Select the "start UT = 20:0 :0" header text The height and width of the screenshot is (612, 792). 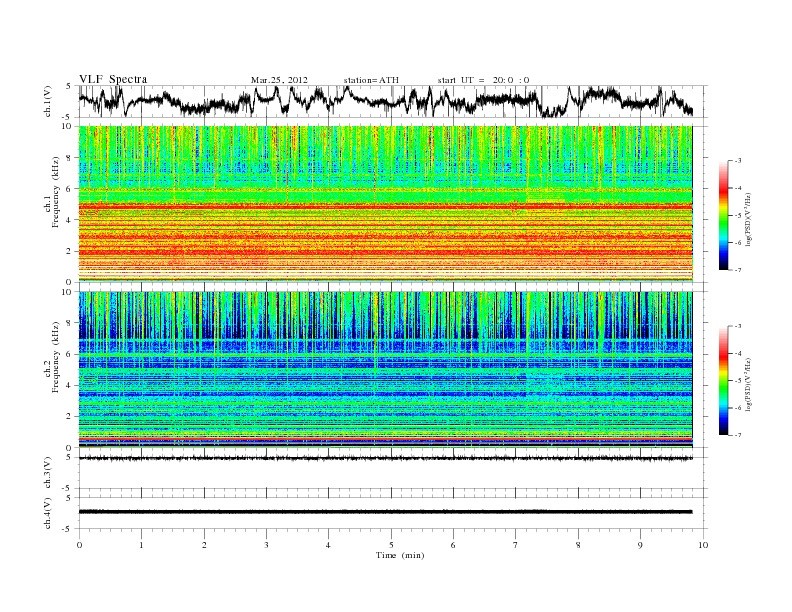click(483, 80)
